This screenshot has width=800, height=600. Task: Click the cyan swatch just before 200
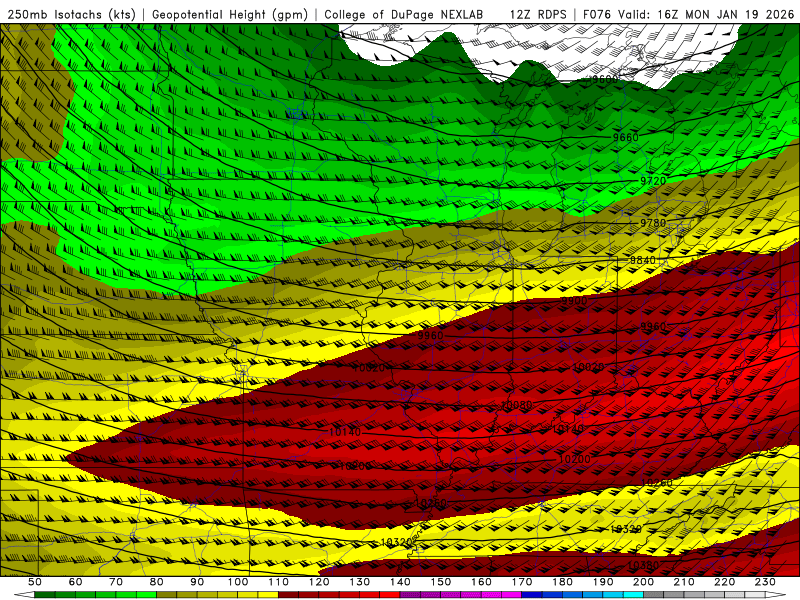[633, 595]
